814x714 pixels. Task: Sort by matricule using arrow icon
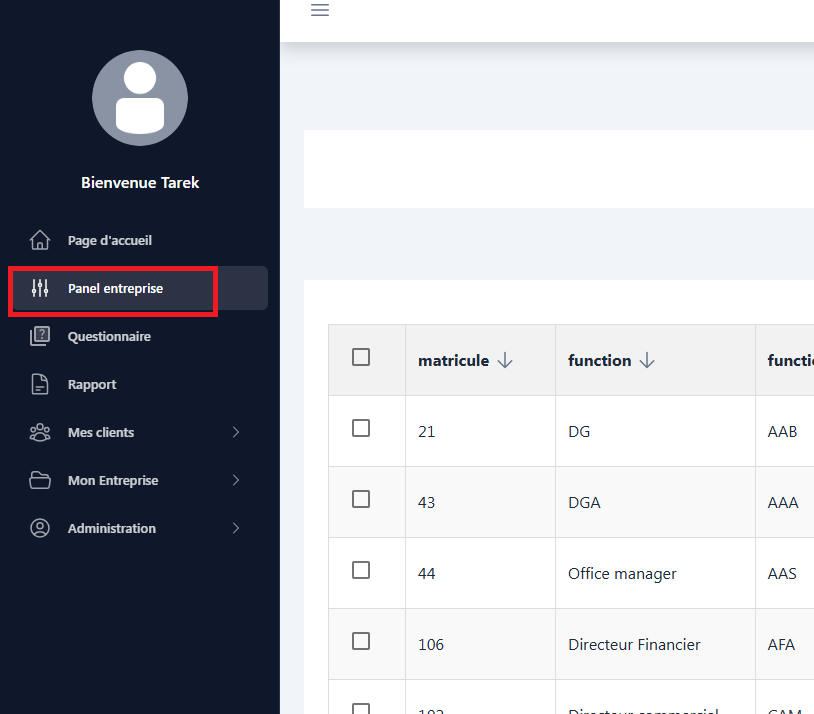pos(505,361)
